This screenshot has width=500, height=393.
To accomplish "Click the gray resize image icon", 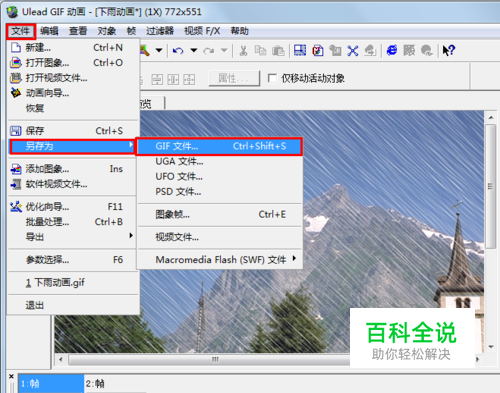I will click(x=335, y=51).
